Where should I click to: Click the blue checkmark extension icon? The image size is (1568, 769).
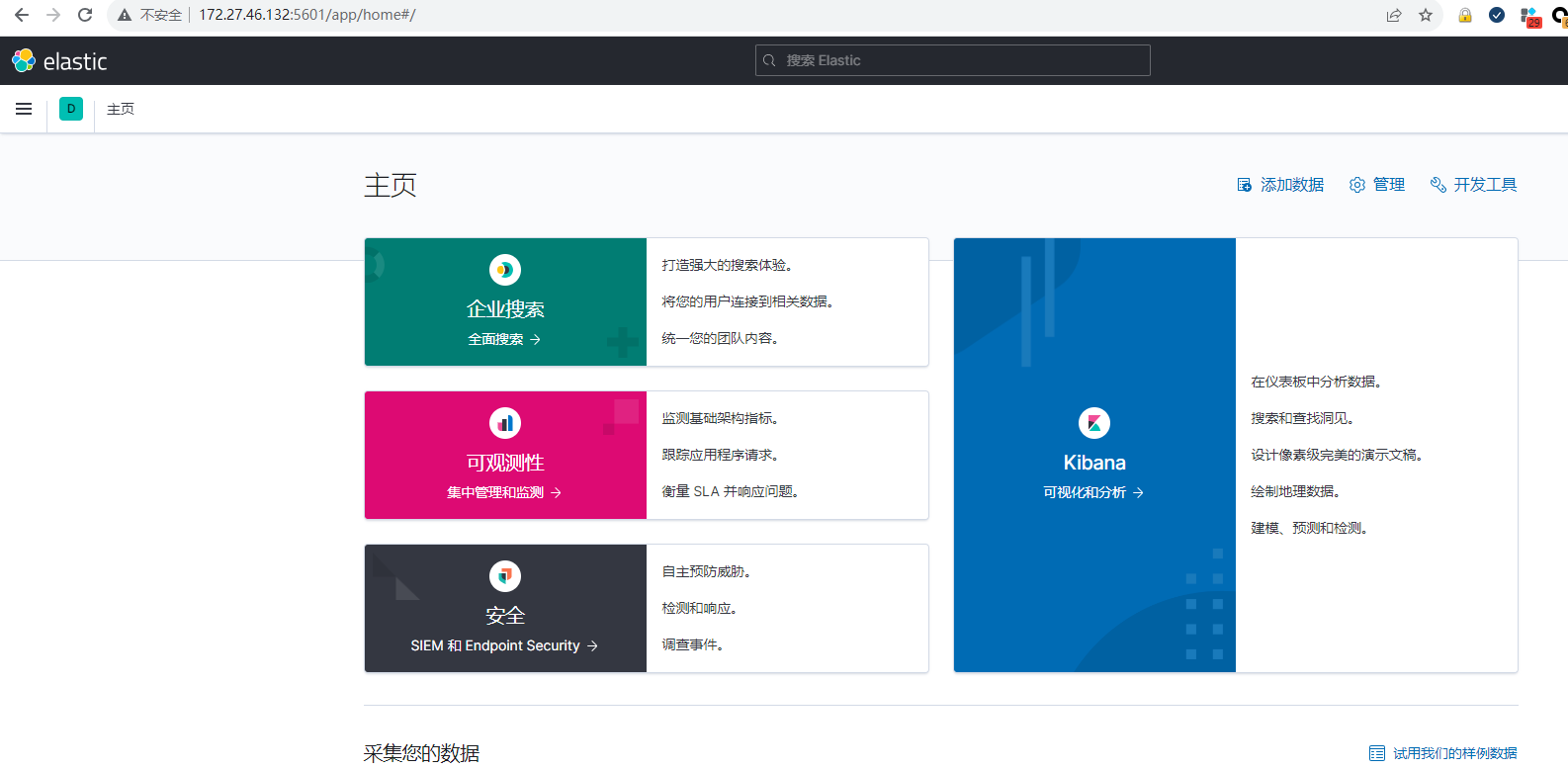coord(1497,15)
